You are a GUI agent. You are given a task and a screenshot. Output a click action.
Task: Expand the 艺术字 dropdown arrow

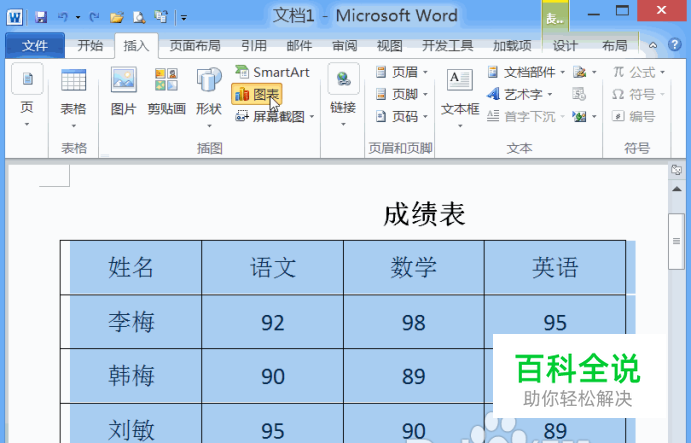click(550, 94)
